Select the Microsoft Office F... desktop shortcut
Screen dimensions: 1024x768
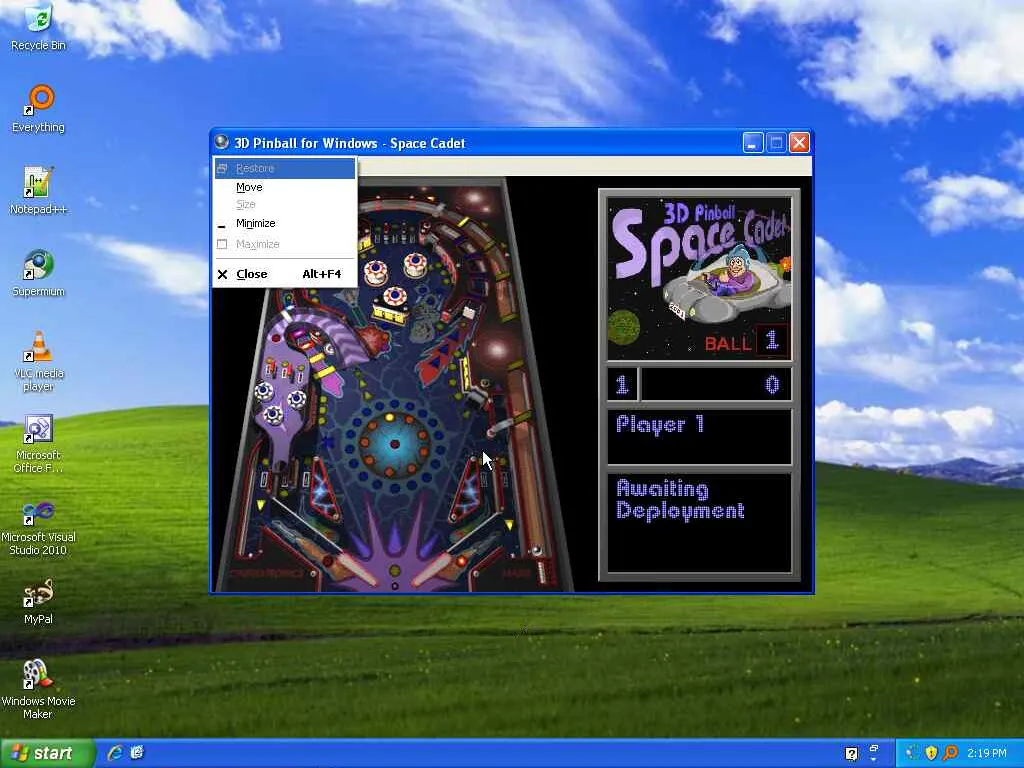[38, 443]
